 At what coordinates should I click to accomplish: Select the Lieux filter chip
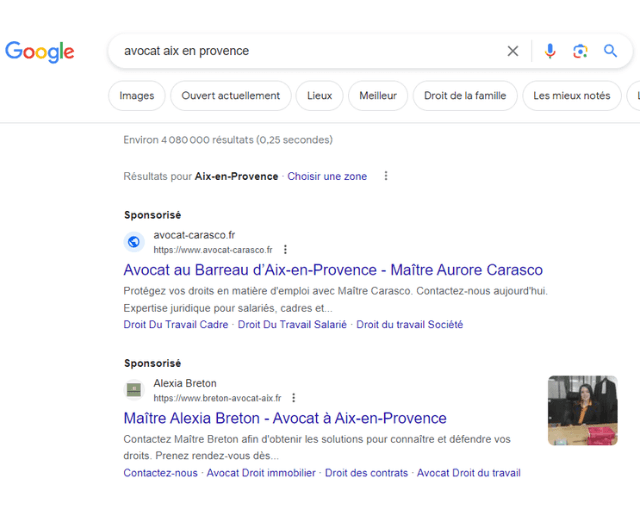point(319,96)
